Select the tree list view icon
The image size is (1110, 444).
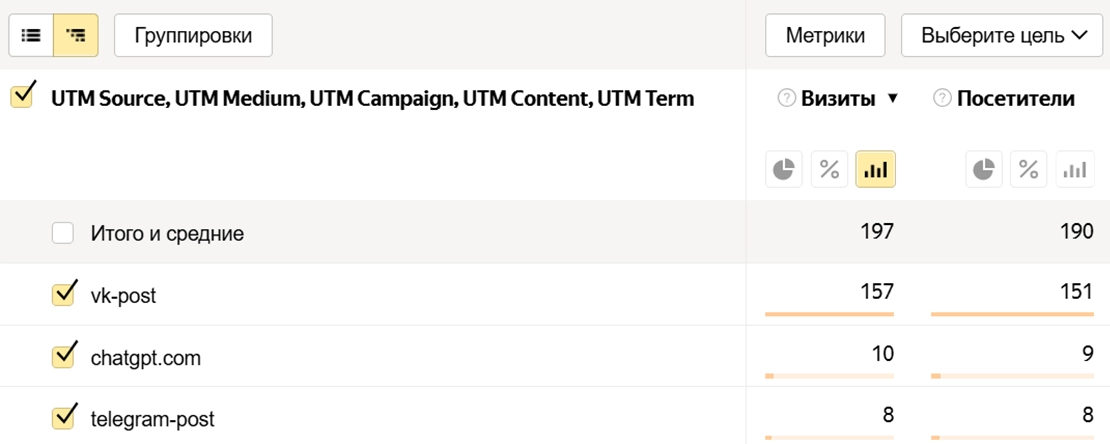tap(76, 36)
